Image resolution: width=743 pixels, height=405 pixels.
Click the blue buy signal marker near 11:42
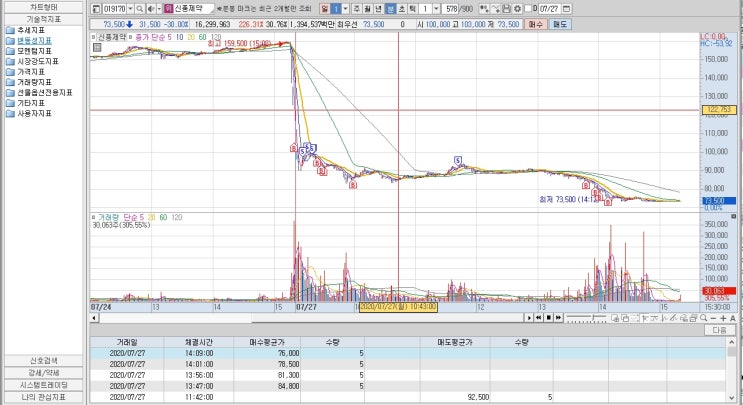(458, 161)
